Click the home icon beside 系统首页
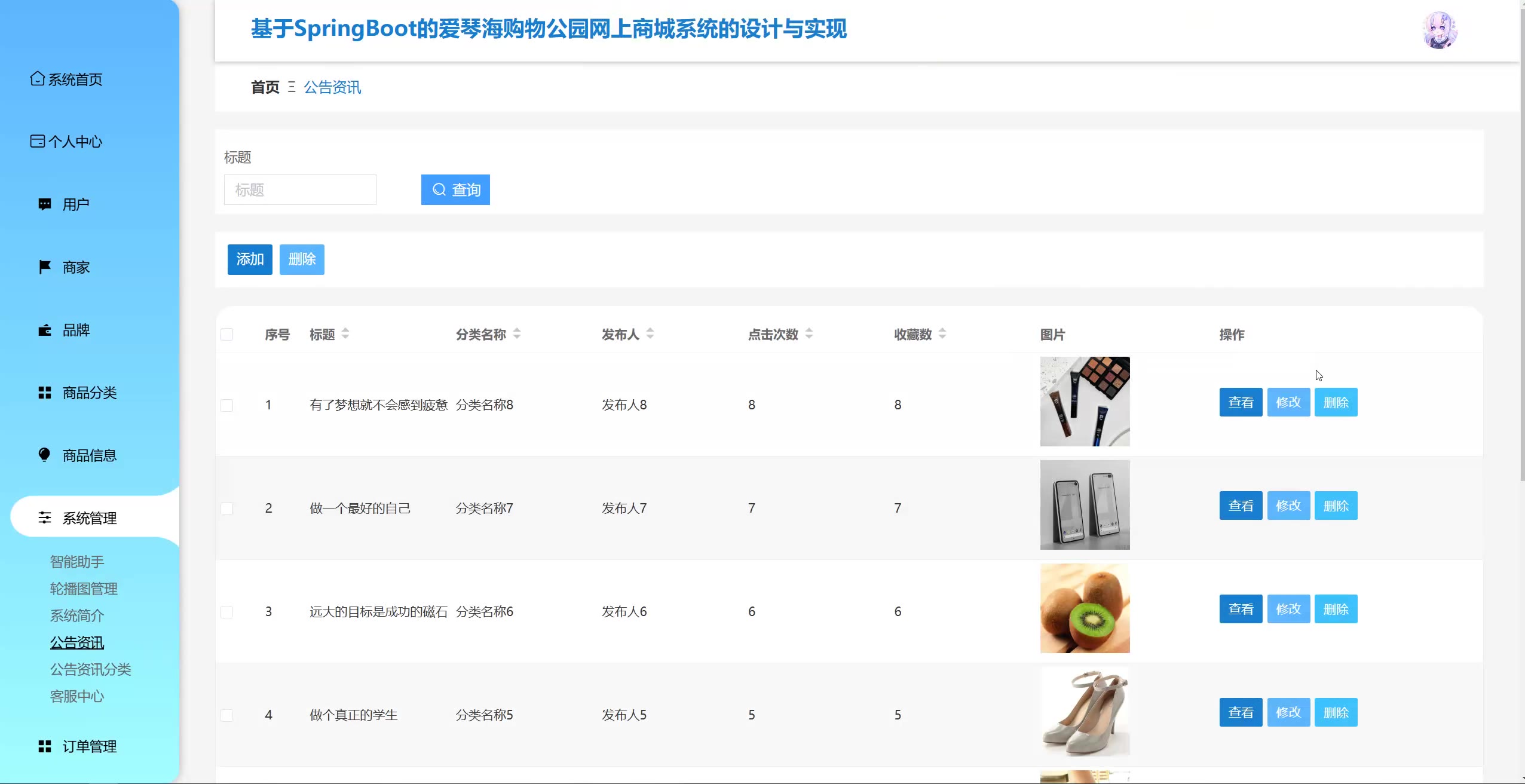1525x784 pixels. pyautogui.click(x=37, y=79)
